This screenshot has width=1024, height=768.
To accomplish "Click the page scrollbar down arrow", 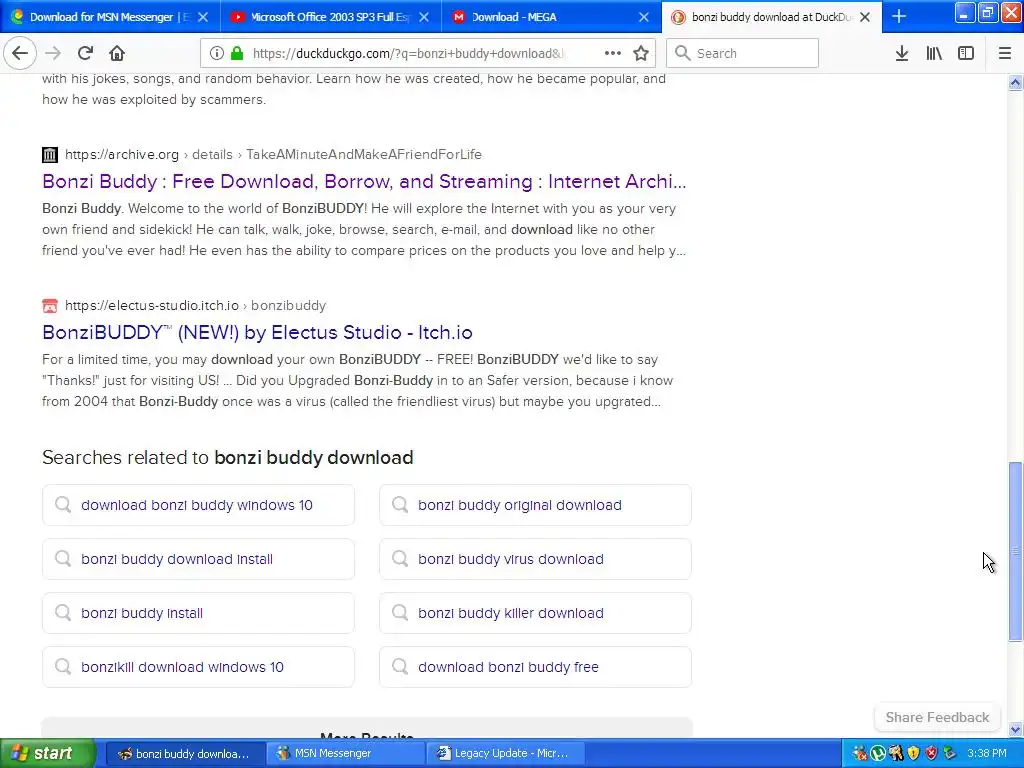I will (x=1015, y=729).
